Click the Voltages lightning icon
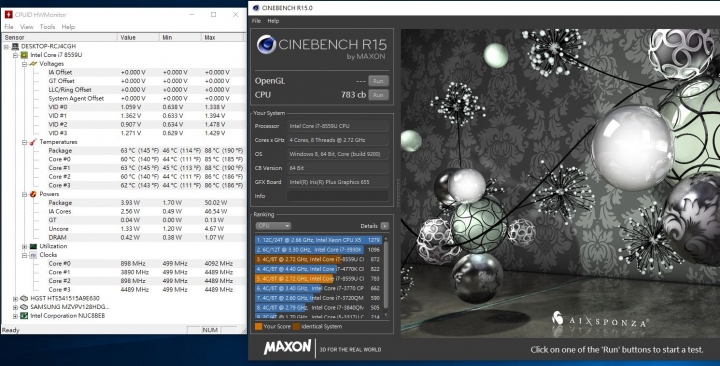The image size is (720, 366). pyautogui.click(x=33, y=64)
